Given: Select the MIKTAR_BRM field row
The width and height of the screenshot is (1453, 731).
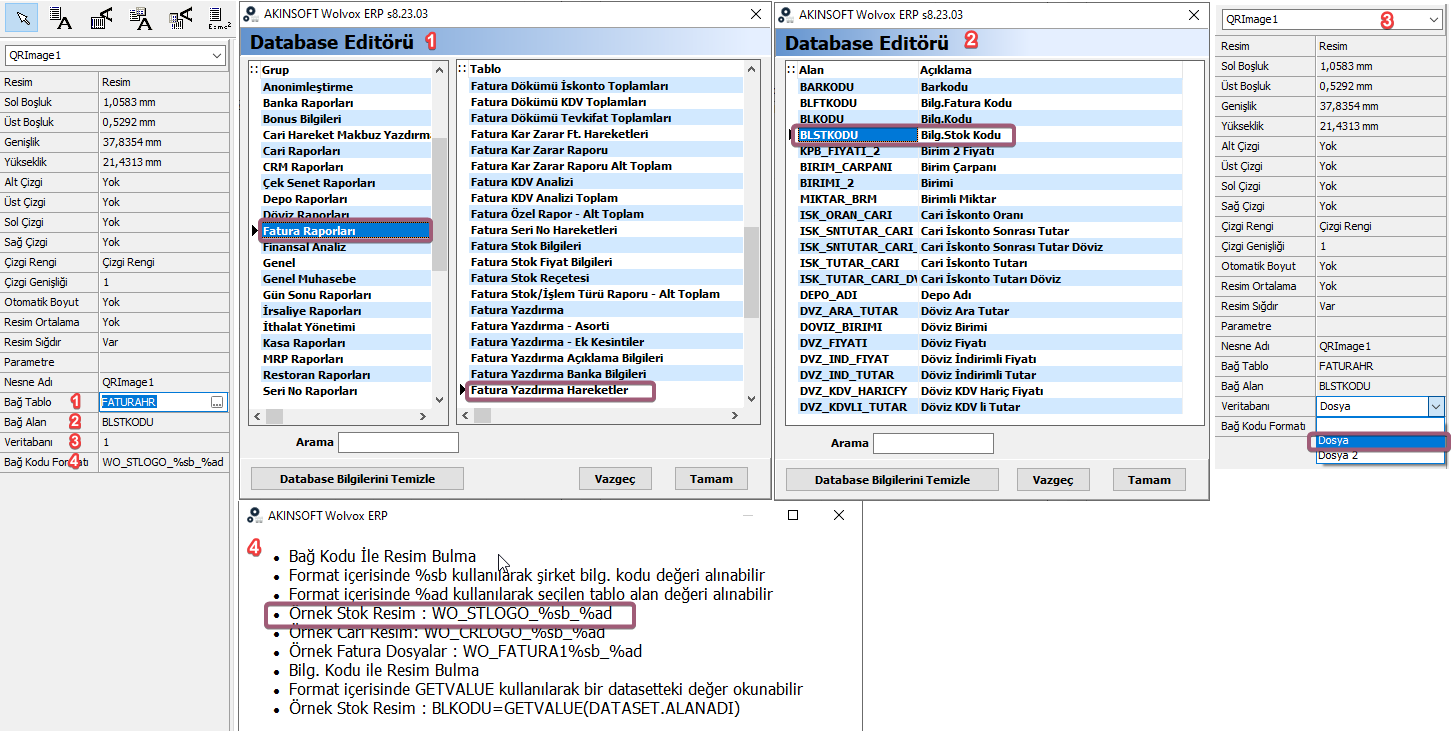Looking at the screenshot, I should tap(988, 199).
